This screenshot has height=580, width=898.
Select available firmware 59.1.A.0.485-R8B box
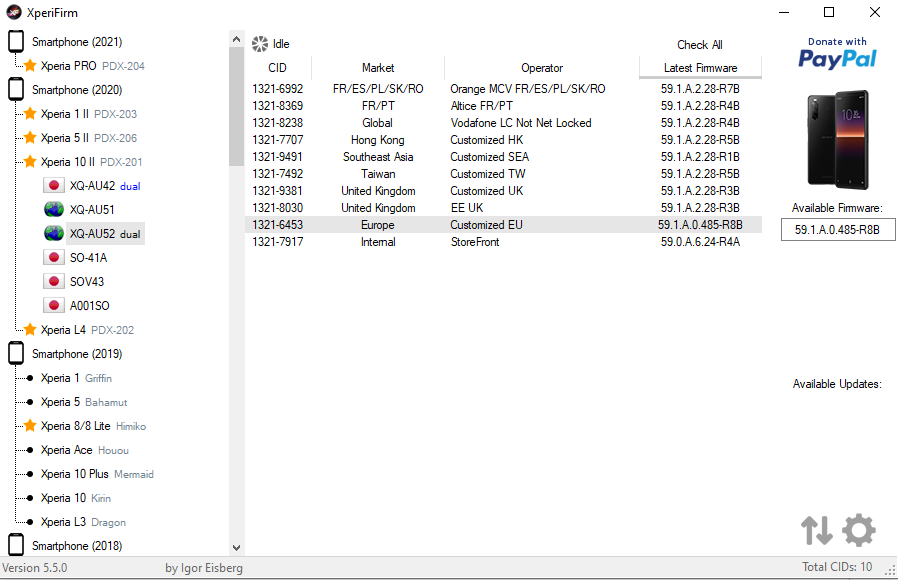tap(837, 230)
